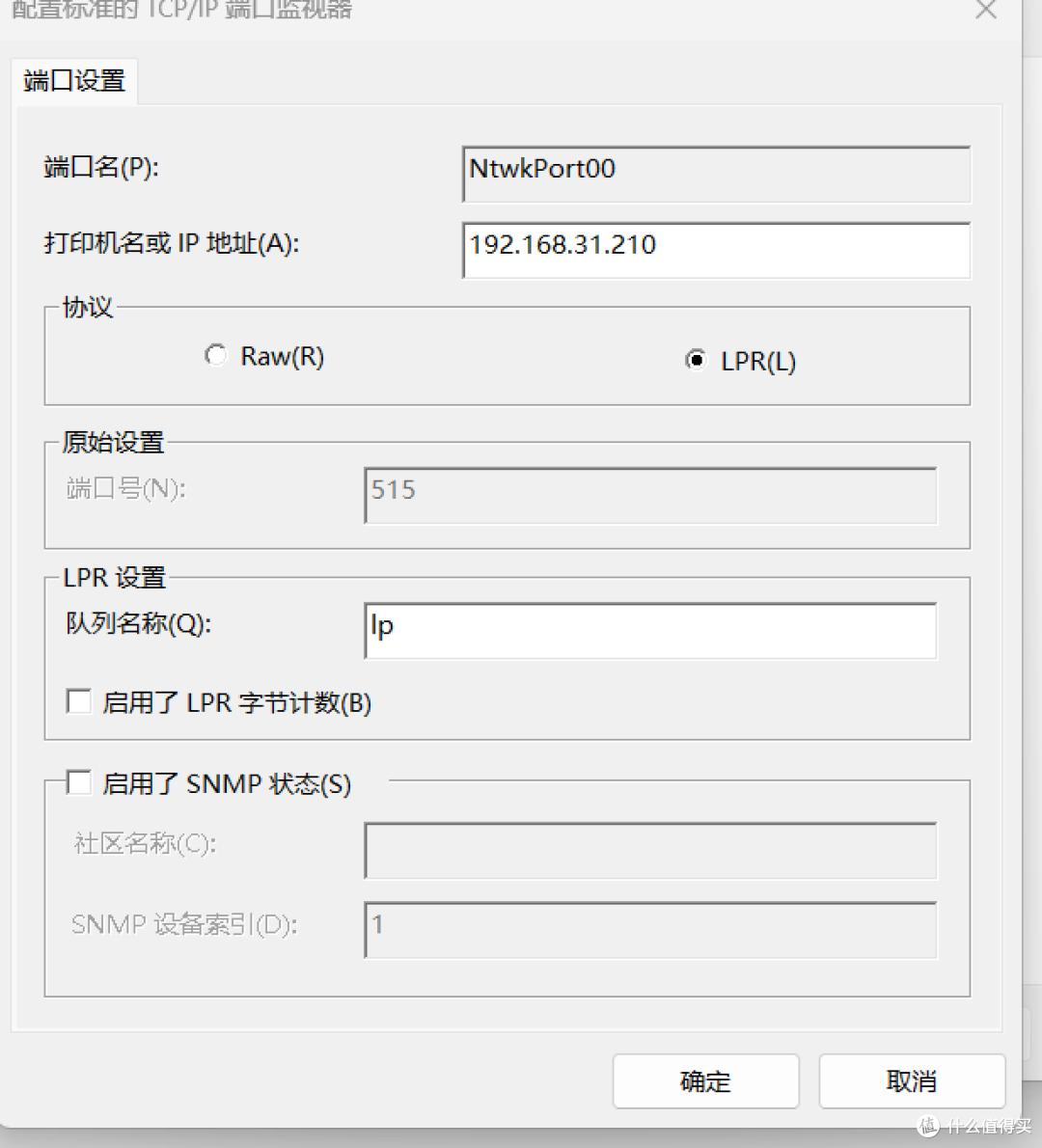Select the 端口设置 tab
The height and width of the screenshot is (1148, 1042).
point(74,81)
